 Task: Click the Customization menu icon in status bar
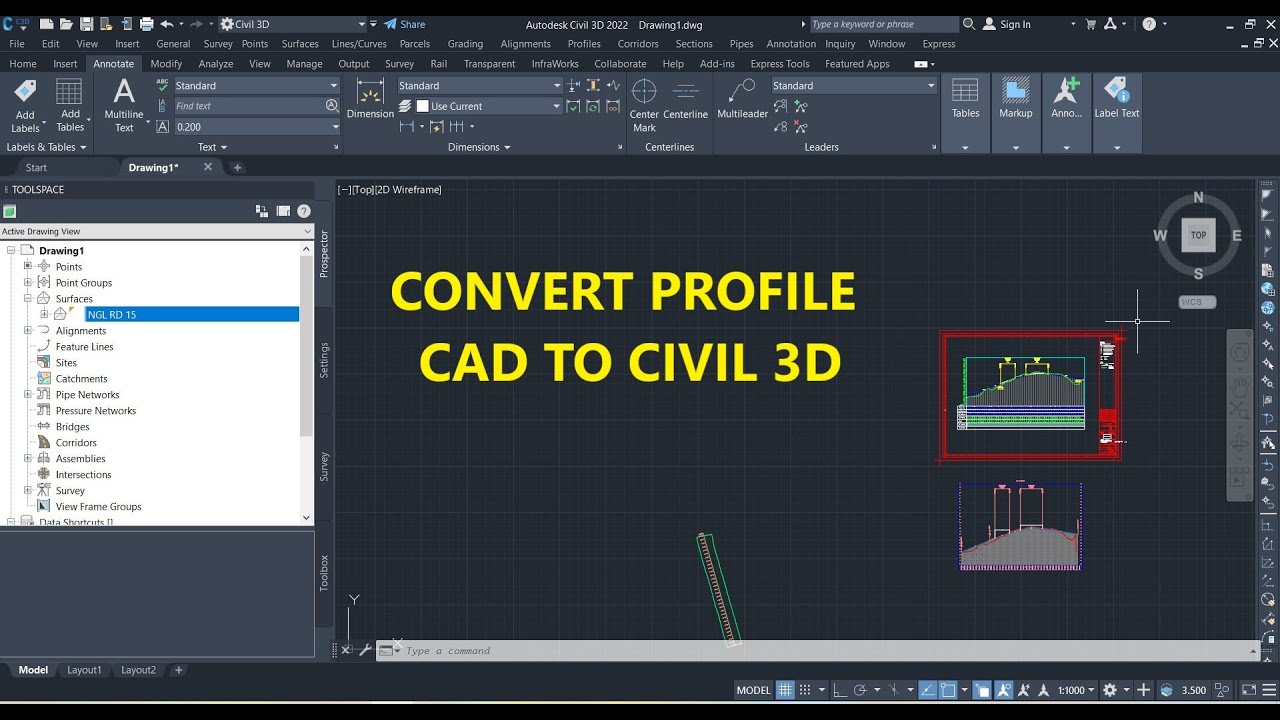[x=1269, y=690]
